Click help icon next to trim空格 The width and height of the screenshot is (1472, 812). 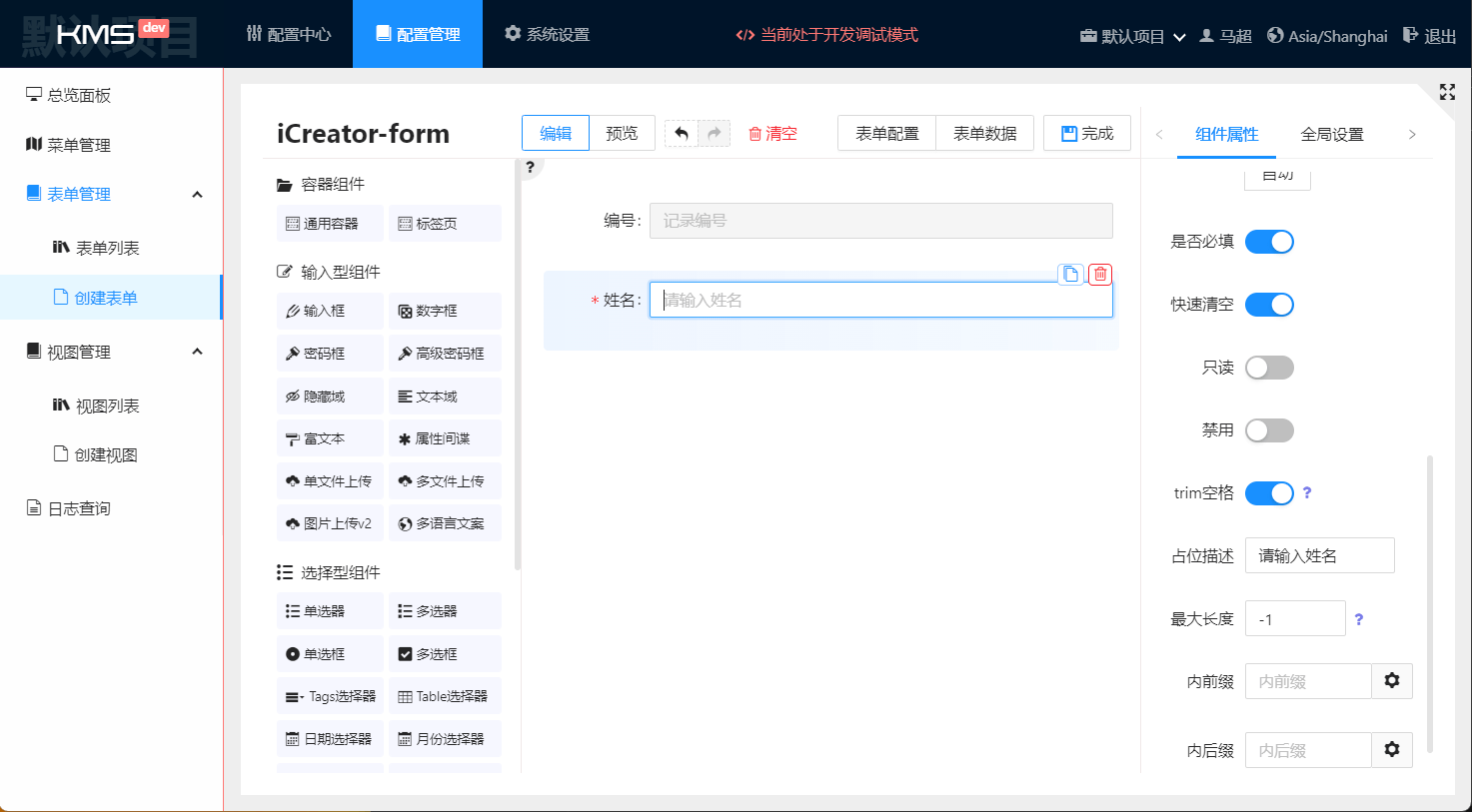[x=1307, y=492]
